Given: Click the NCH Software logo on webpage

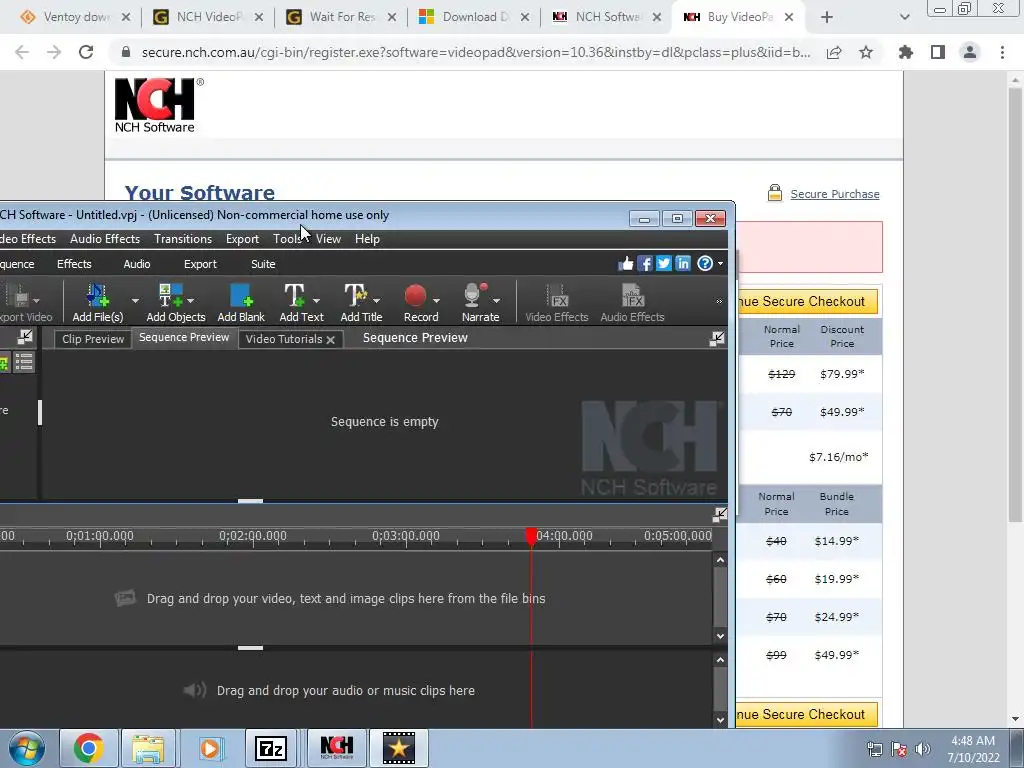Looking at the screenshot, I should tap(157, 105).
